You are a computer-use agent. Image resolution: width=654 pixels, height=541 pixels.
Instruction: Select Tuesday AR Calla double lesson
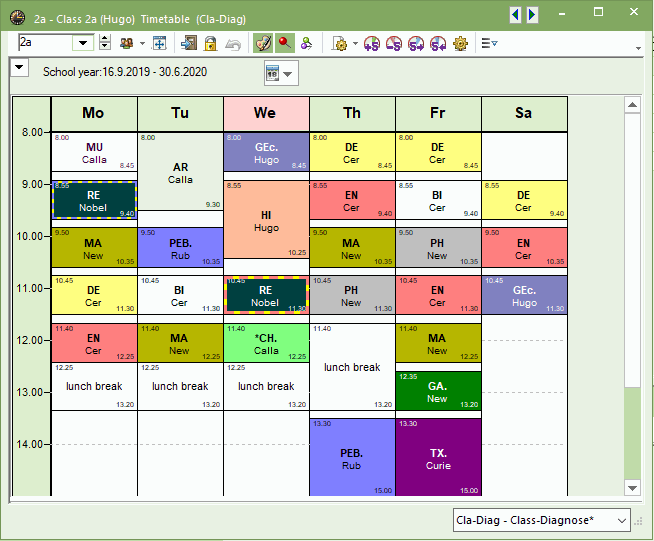tap(181, 171)
